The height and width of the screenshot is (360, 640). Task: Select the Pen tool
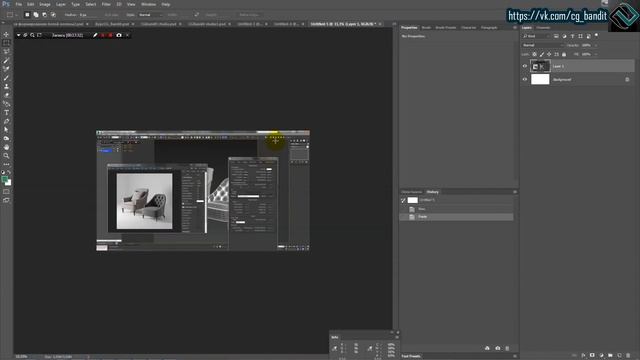(6, 121)
